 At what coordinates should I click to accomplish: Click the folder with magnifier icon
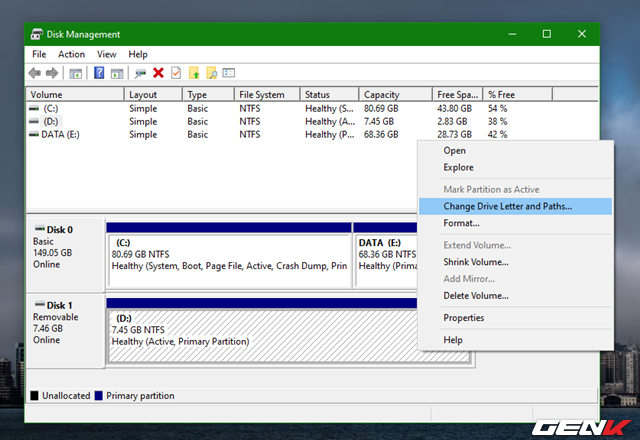(211, 73)
